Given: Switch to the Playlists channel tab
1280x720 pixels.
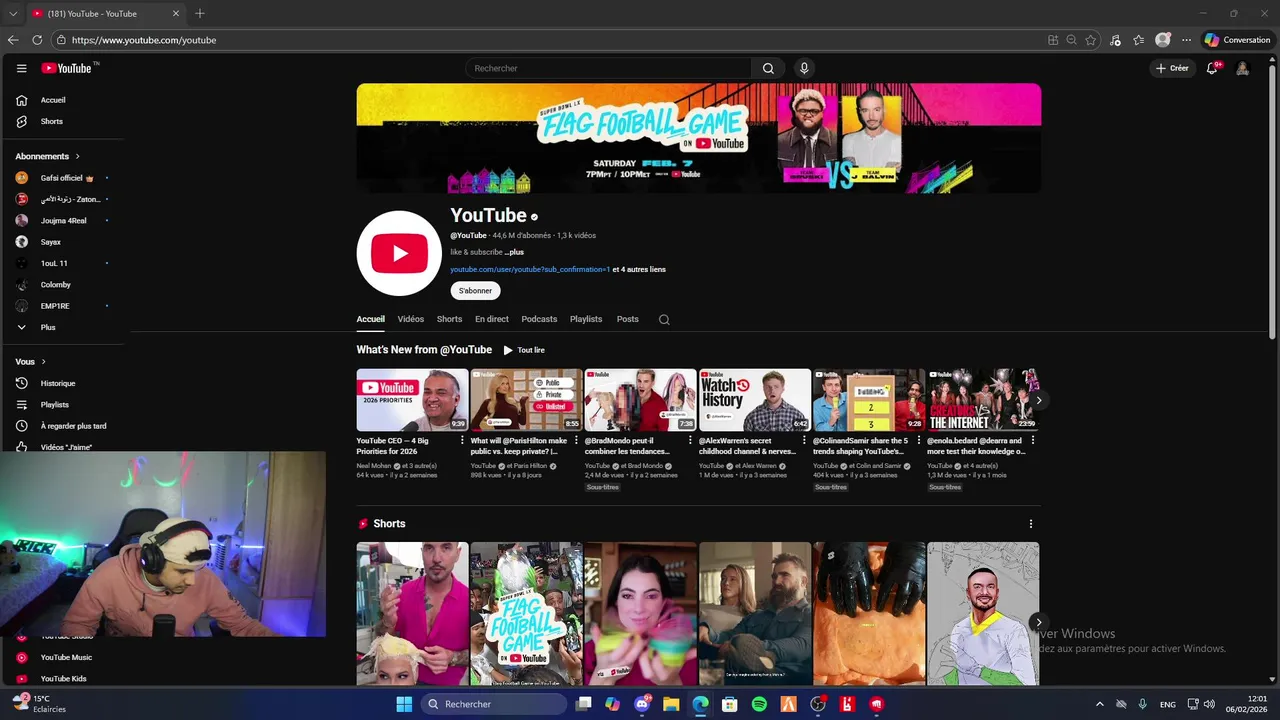Looking at the screenshot, I should pyautogui.click(x=586, y=319).
